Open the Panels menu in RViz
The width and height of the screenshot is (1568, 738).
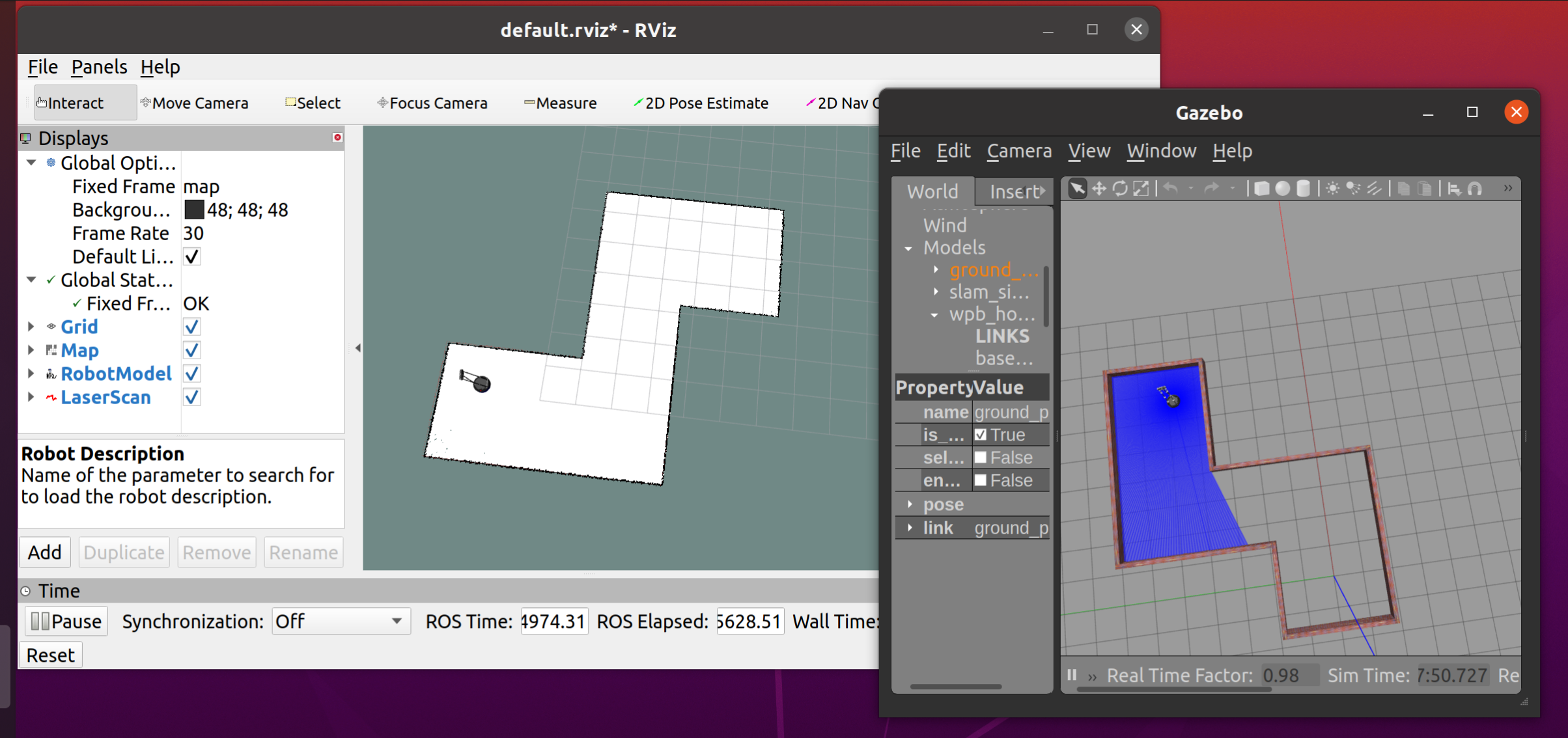click(x=99, y=66)
